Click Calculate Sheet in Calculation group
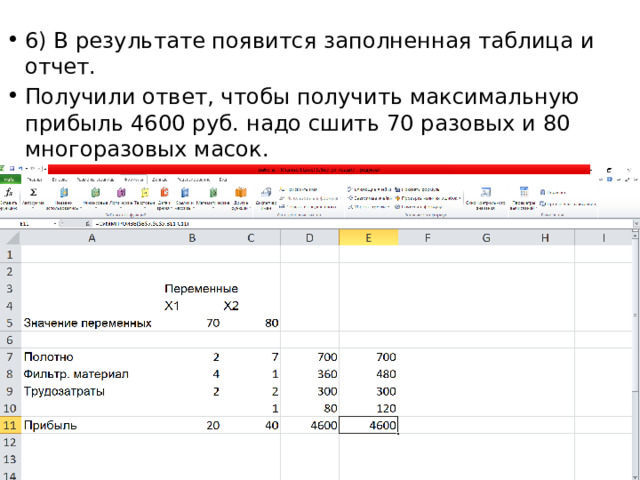This screenshot has width=640, height=480. [x=568, y=204]
